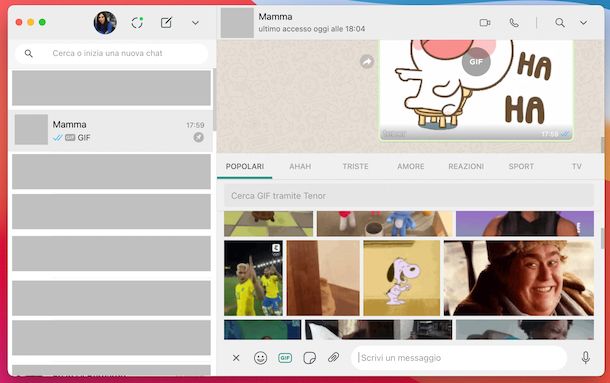Click the 'Cerca GIF tramite Tenor' search field
This screenshot has width=610, height=383.
tap(409, 196)
